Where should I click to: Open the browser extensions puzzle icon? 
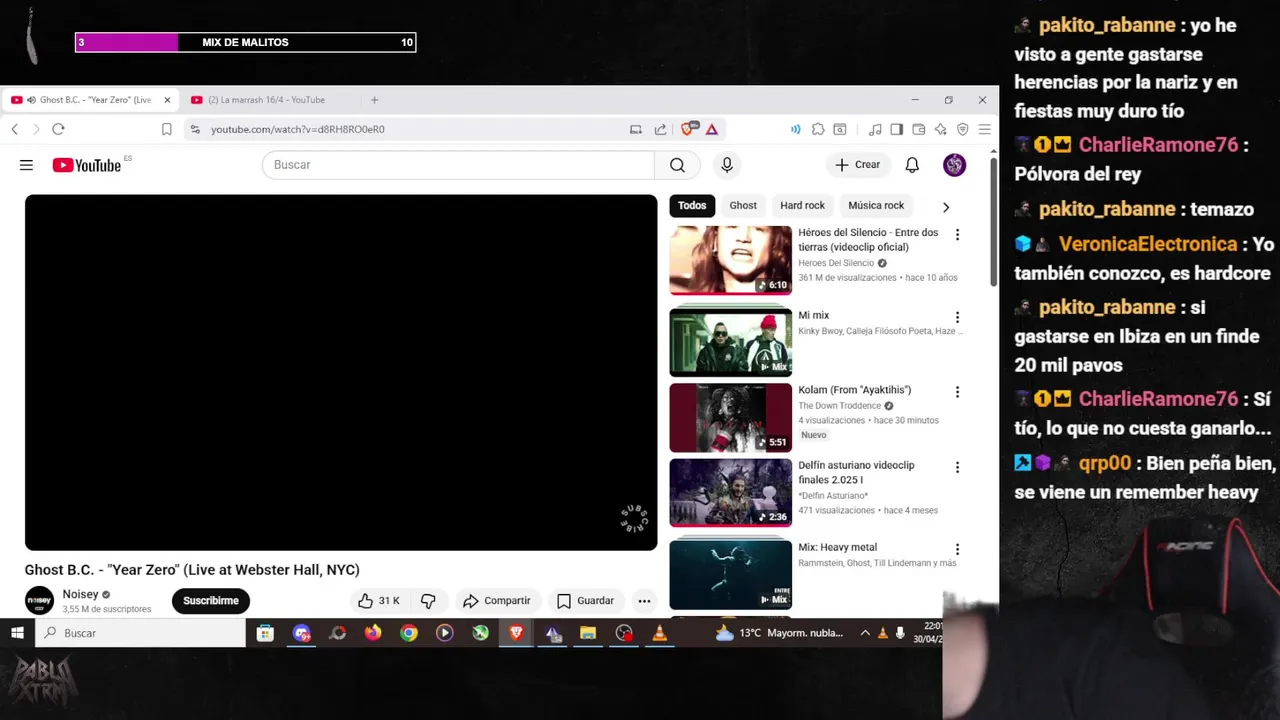818,129
